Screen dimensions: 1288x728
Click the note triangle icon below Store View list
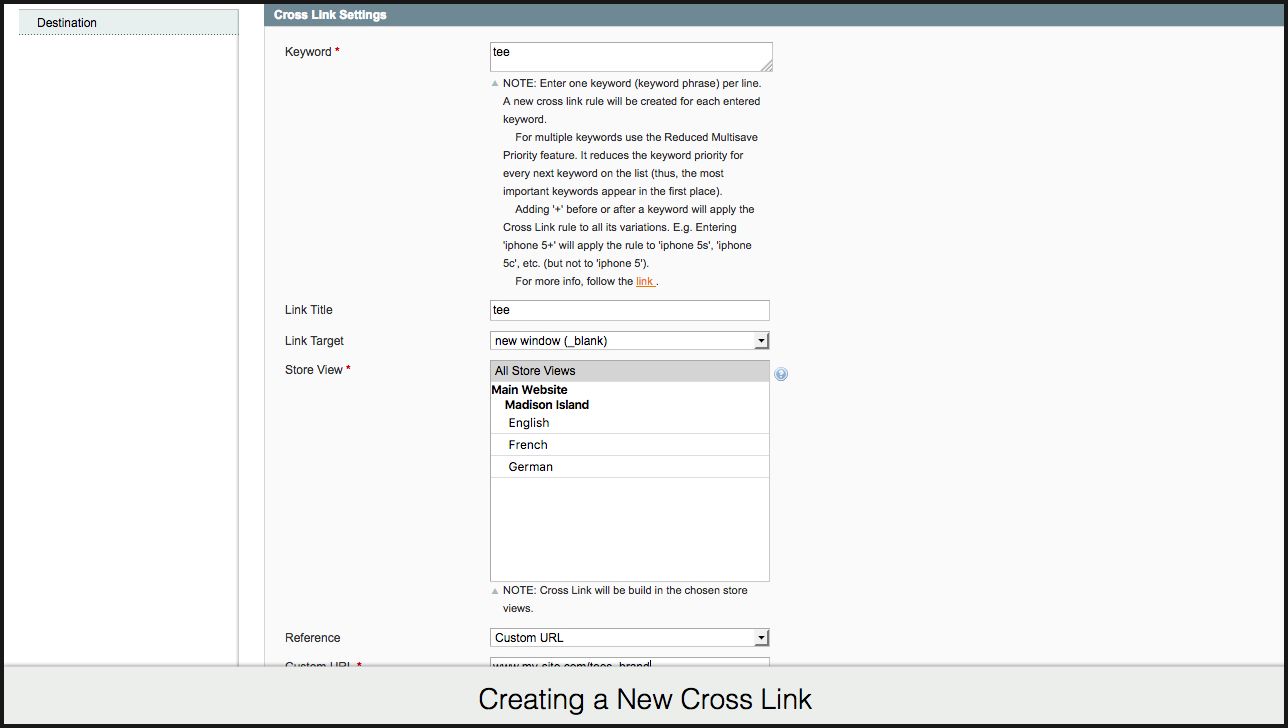pos(495,591)
